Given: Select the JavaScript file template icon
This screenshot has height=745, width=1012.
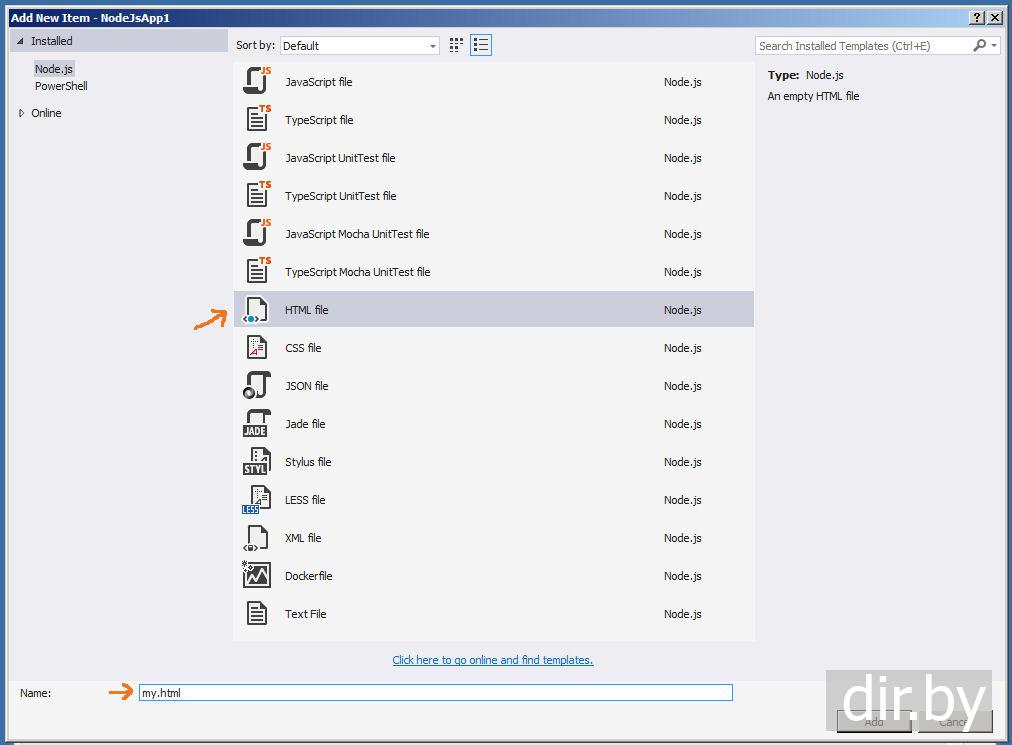Looking at the screenshot, I should [x=257, y=81].
